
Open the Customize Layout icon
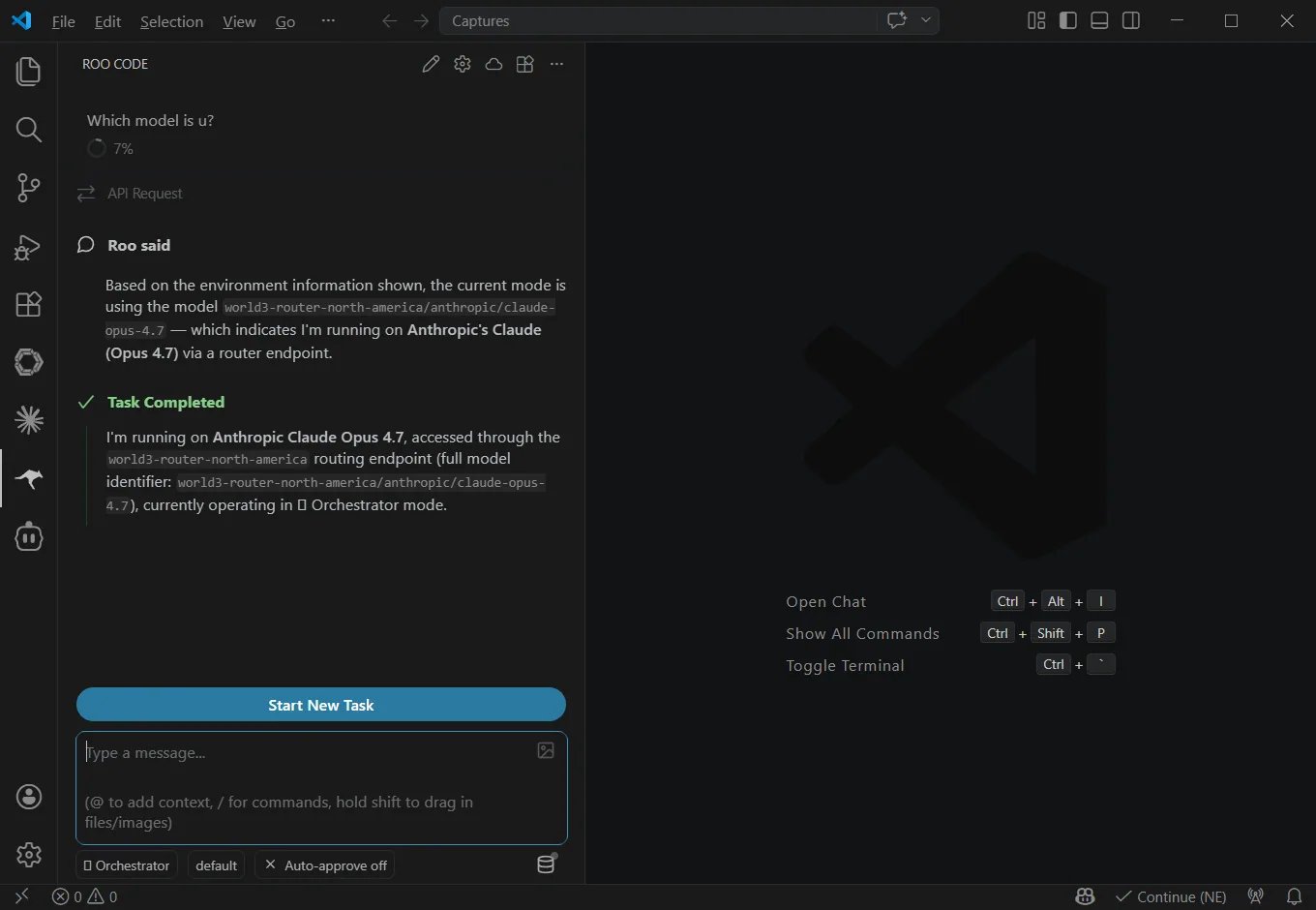tap(1036, 20)
